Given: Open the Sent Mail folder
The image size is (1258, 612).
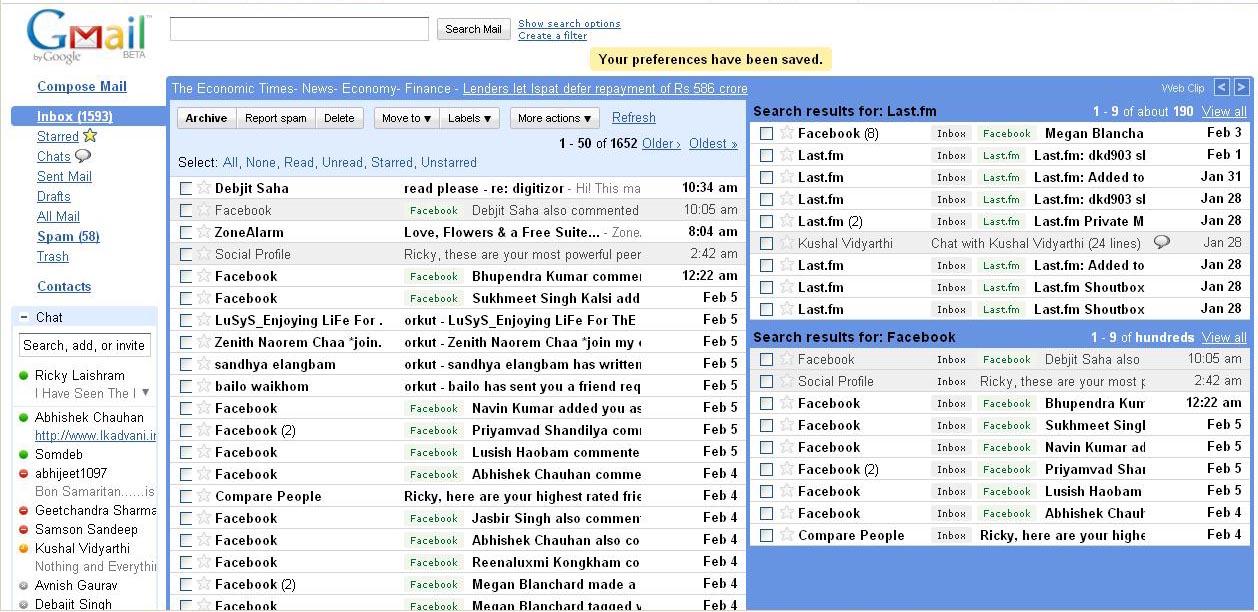Looking at the screenshot, I should click(x=64, y=176).
